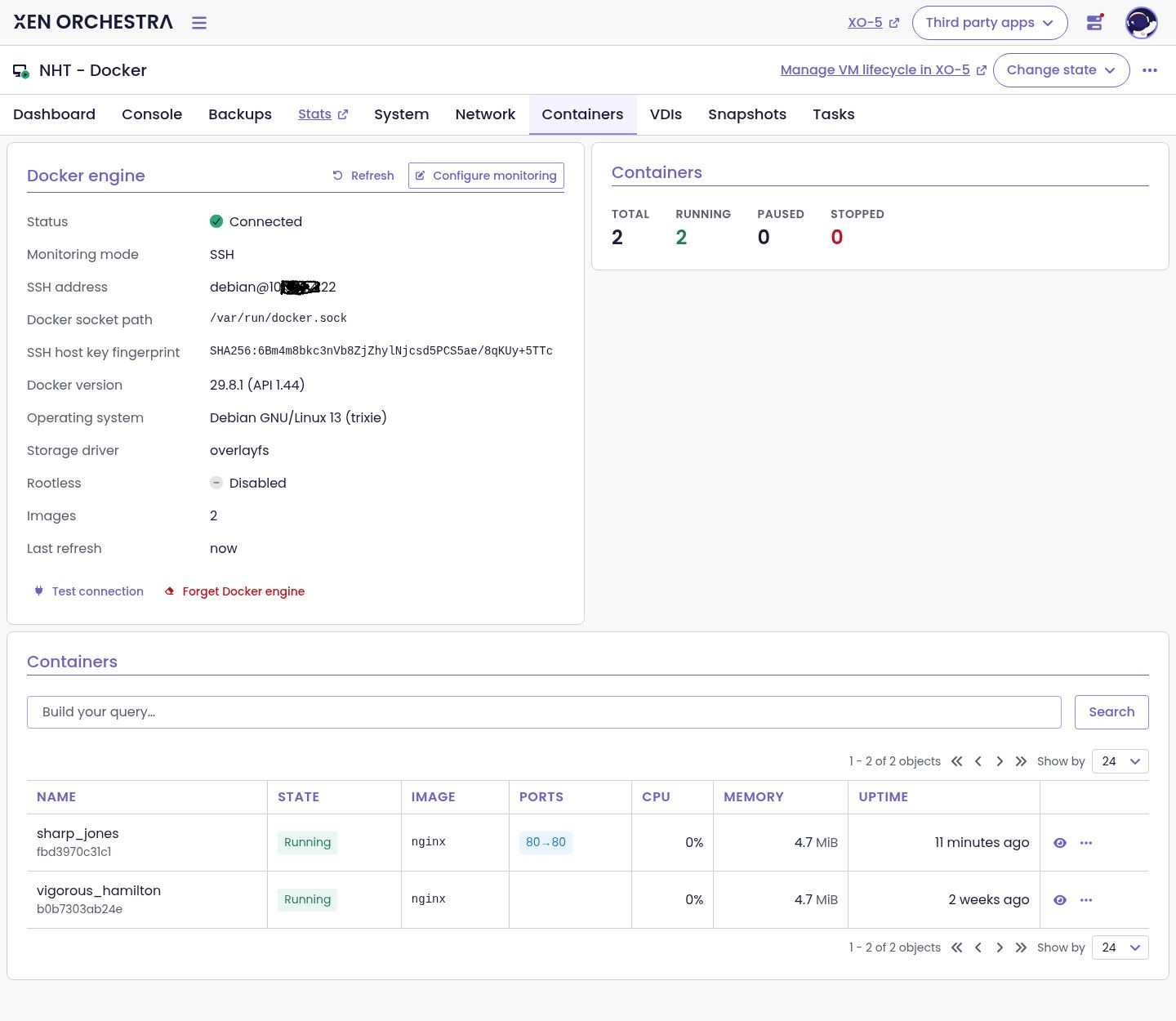This screenshot has height=1021, width=1176.
Task: Click the Xen Orchestra logo
Action: point(93,22)
